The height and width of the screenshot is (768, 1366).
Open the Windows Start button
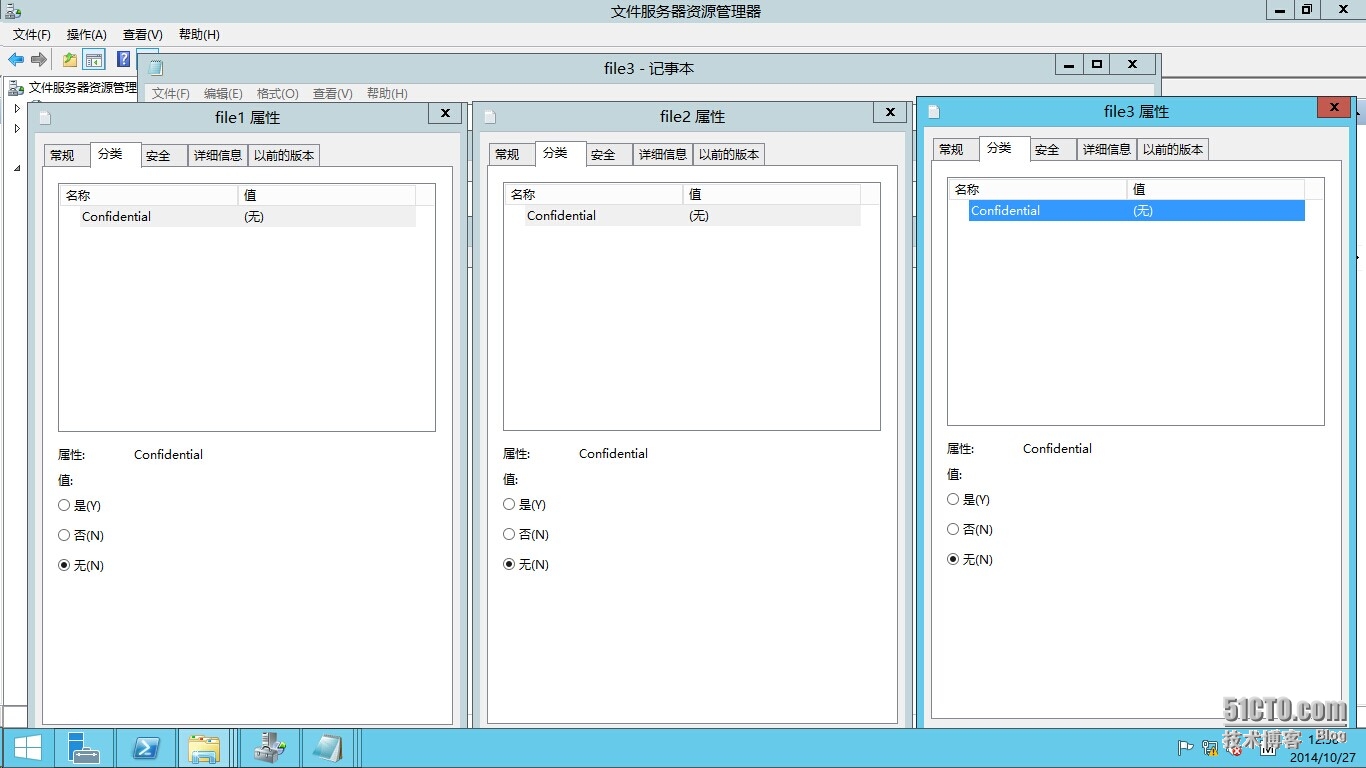28,748
